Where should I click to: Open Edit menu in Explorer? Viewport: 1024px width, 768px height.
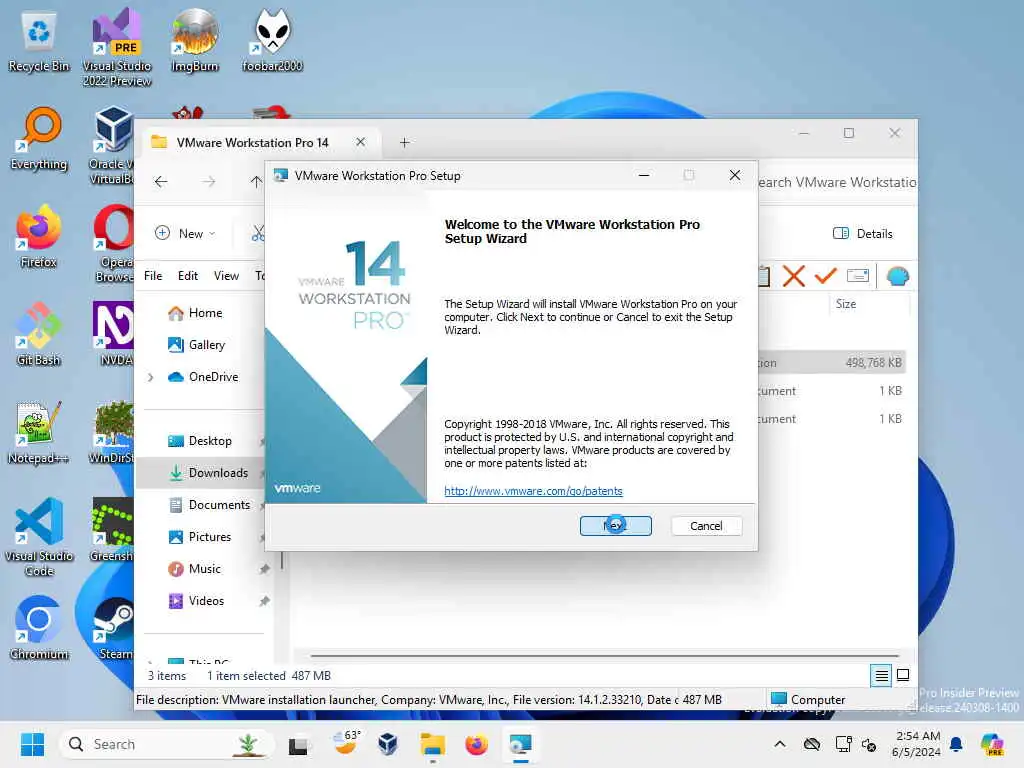pos(187,276)
